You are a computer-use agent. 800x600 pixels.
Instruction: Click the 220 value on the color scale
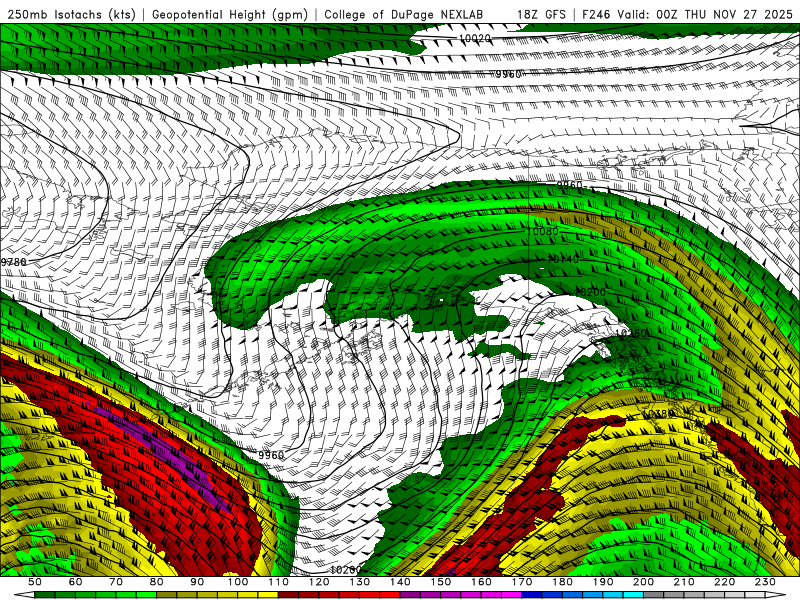(724, 582)
